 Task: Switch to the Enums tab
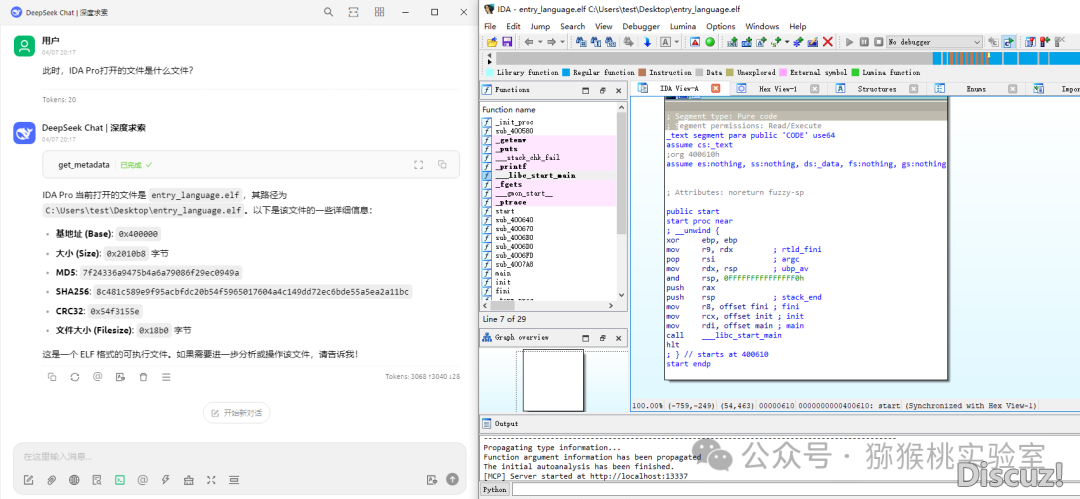coord(976,89)
